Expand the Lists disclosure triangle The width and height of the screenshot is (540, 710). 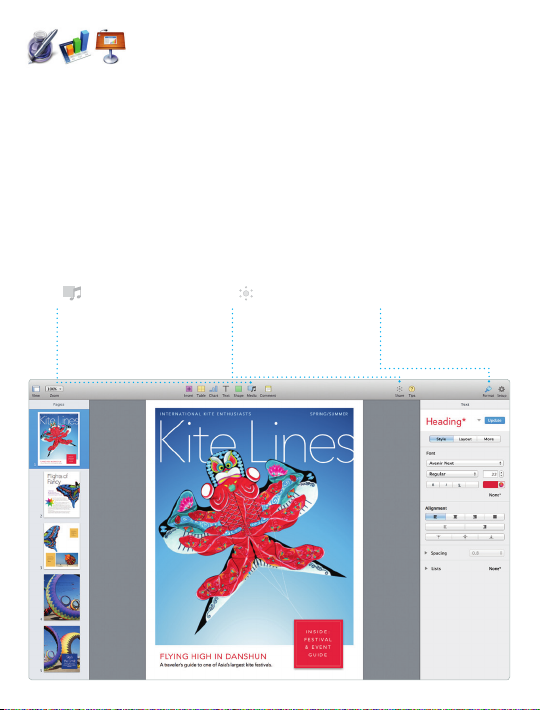[426, 568]
